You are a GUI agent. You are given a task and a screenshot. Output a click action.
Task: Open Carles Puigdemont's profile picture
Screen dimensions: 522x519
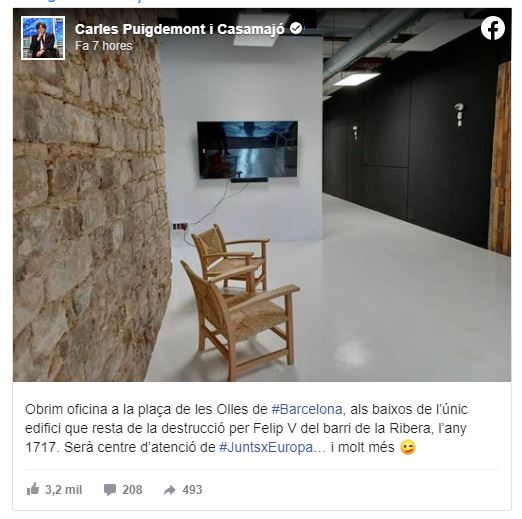coord(43,38)
